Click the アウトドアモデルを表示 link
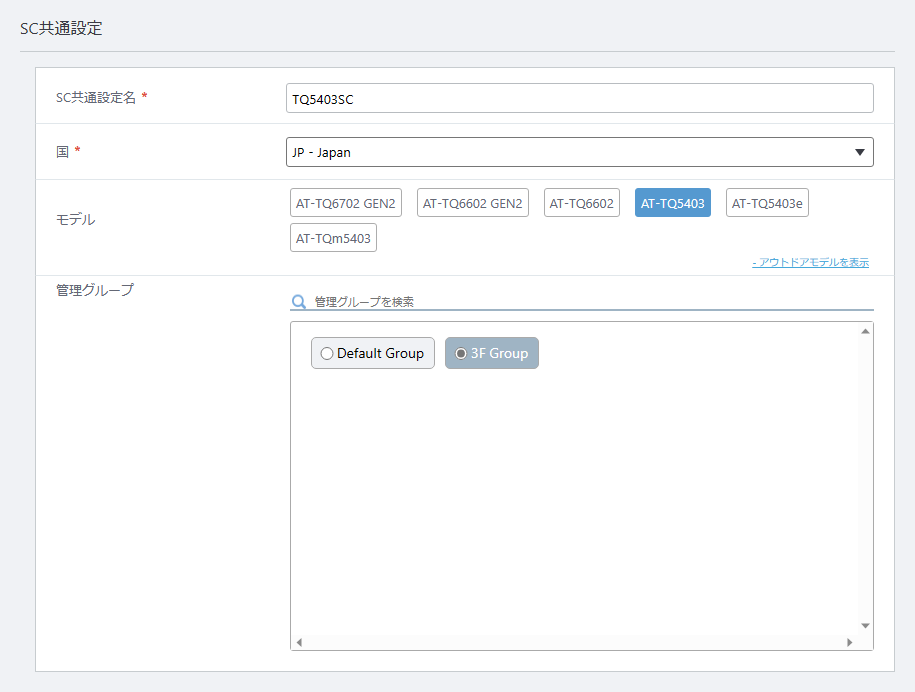 click(x=811, y=263)
